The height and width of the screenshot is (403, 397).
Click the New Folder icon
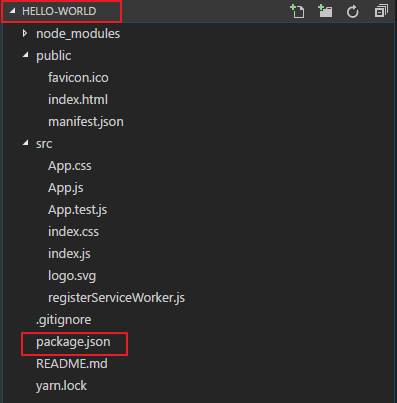(x=325, y=11)
